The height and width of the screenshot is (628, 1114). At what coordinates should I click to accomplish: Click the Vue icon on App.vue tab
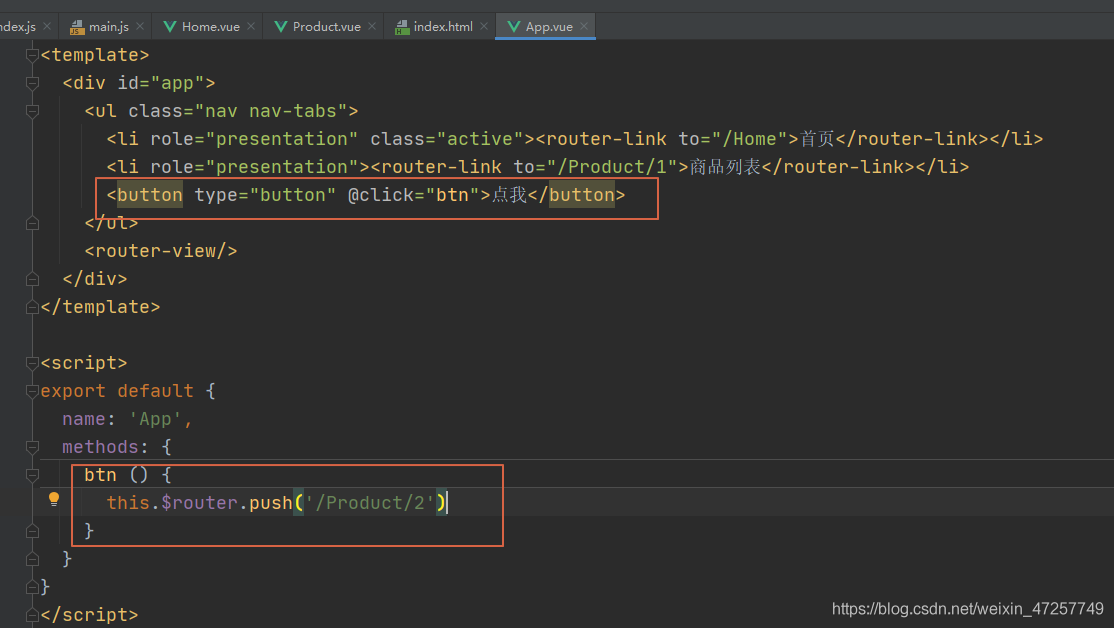click(514, 26)
